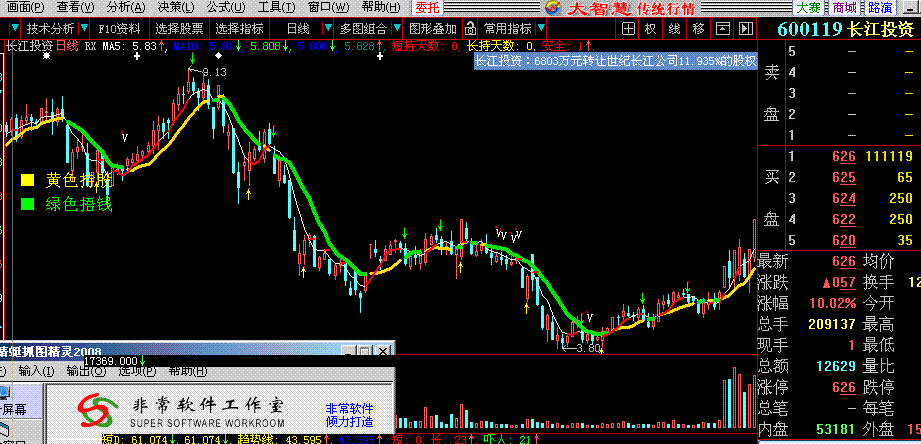Open F10资料 information
Image resolution: width=921 pixels, height=444 pixels.
click(119, 28)
